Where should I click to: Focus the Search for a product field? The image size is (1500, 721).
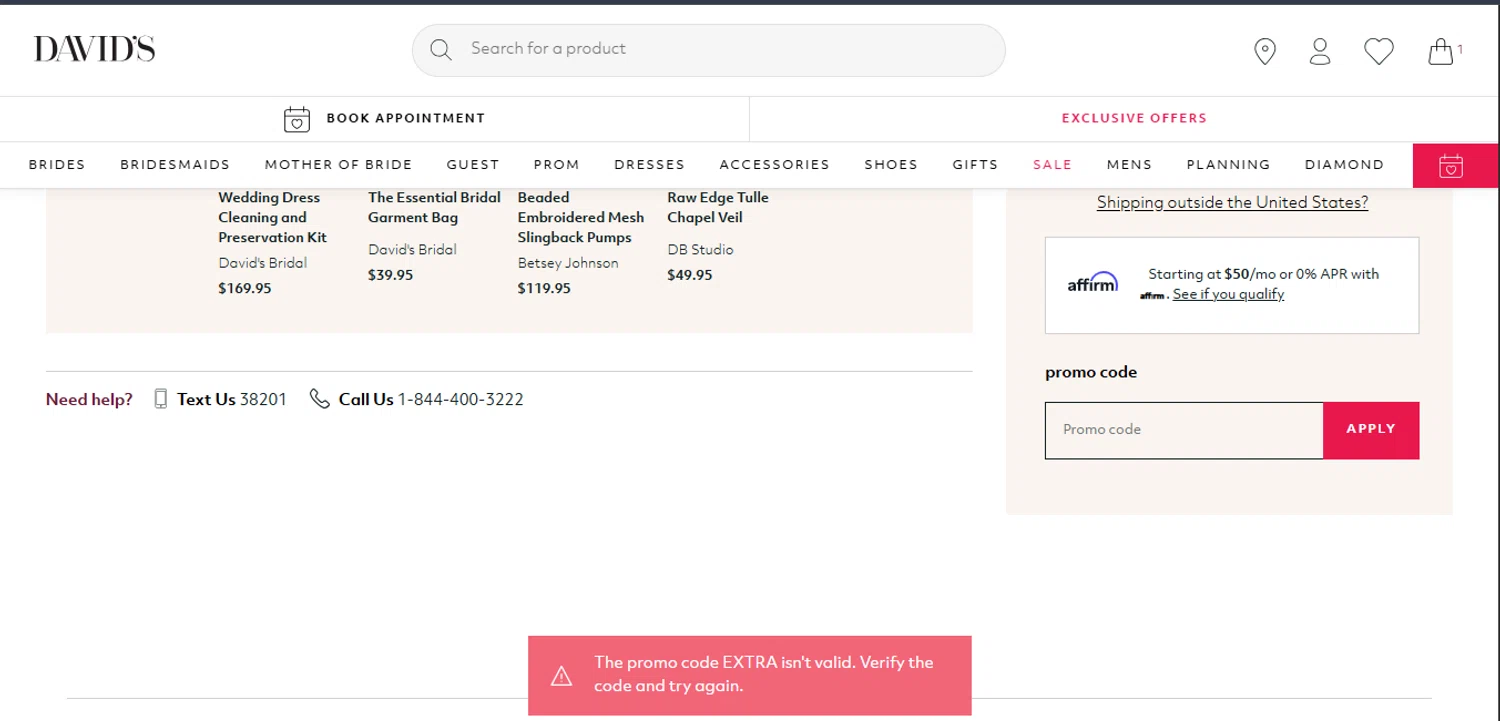tap(708, 50)
